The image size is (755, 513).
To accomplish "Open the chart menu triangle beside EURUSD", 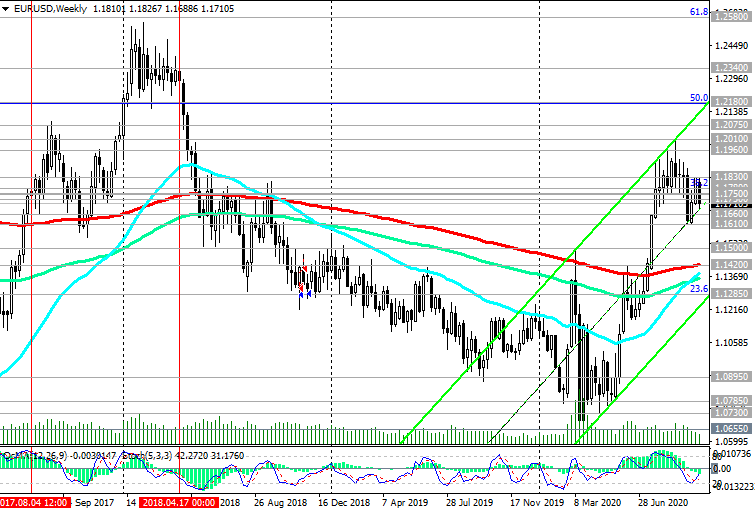I will click(x=5, y=9).
